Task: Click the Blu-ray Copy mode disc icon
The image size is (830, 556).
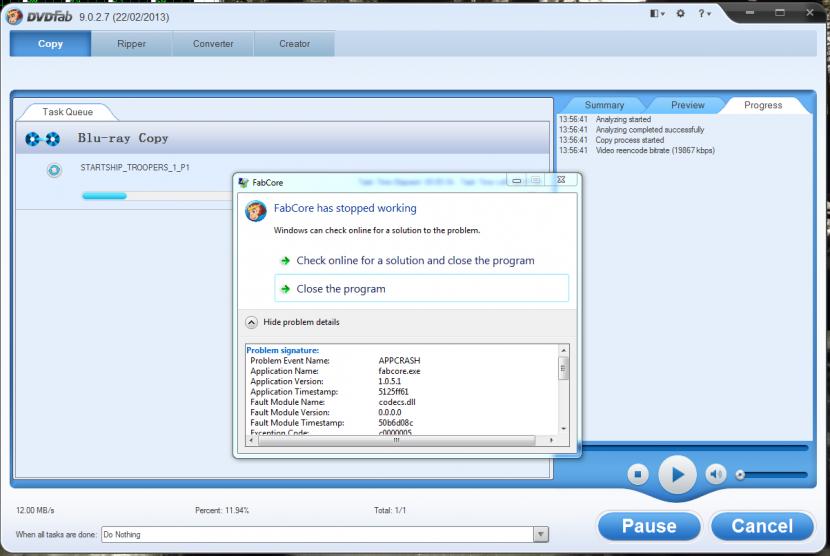Action: click(x=42, y=139)
